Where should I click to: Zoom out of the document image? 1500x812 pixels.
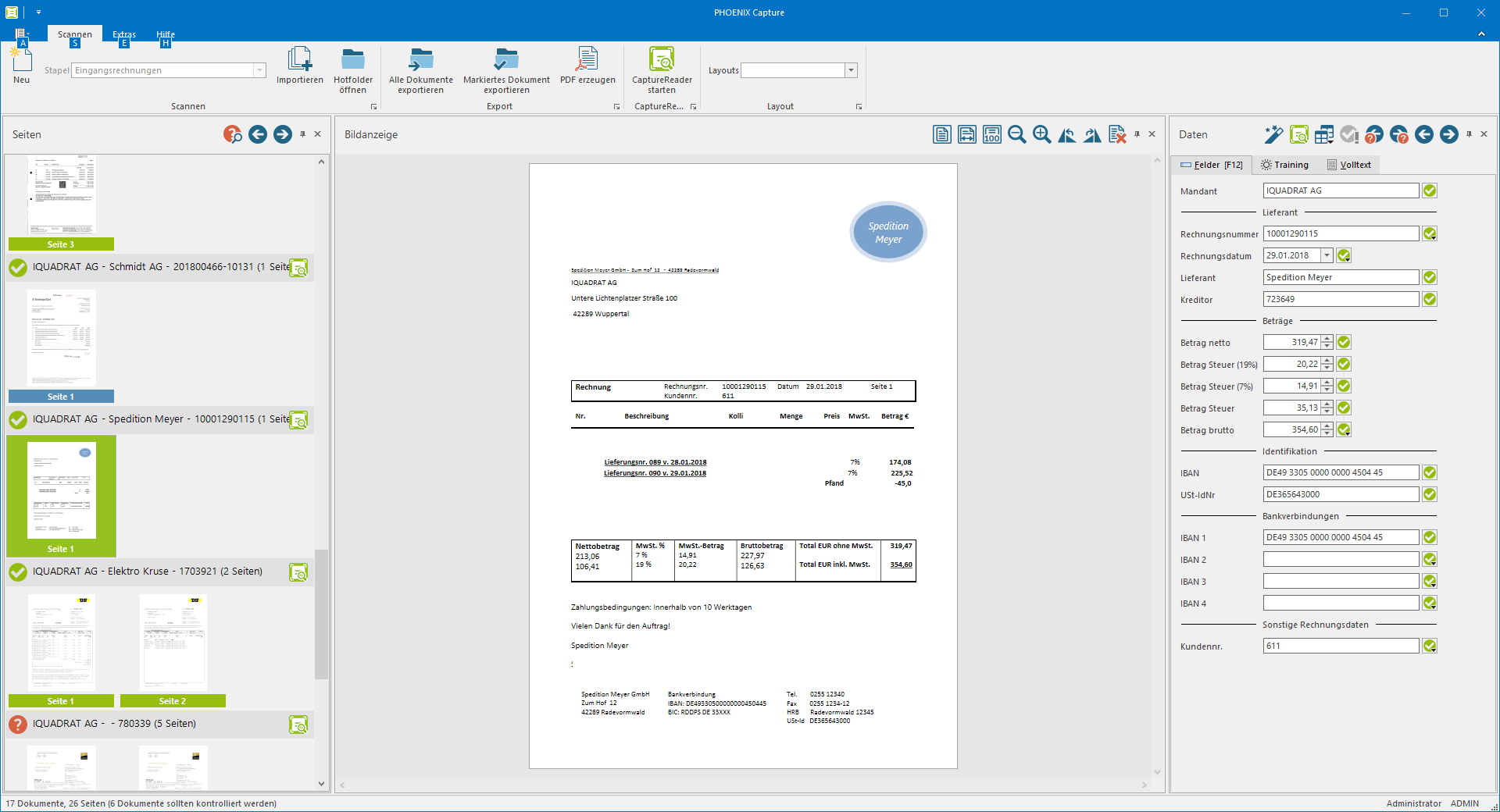click(1016, 134)
